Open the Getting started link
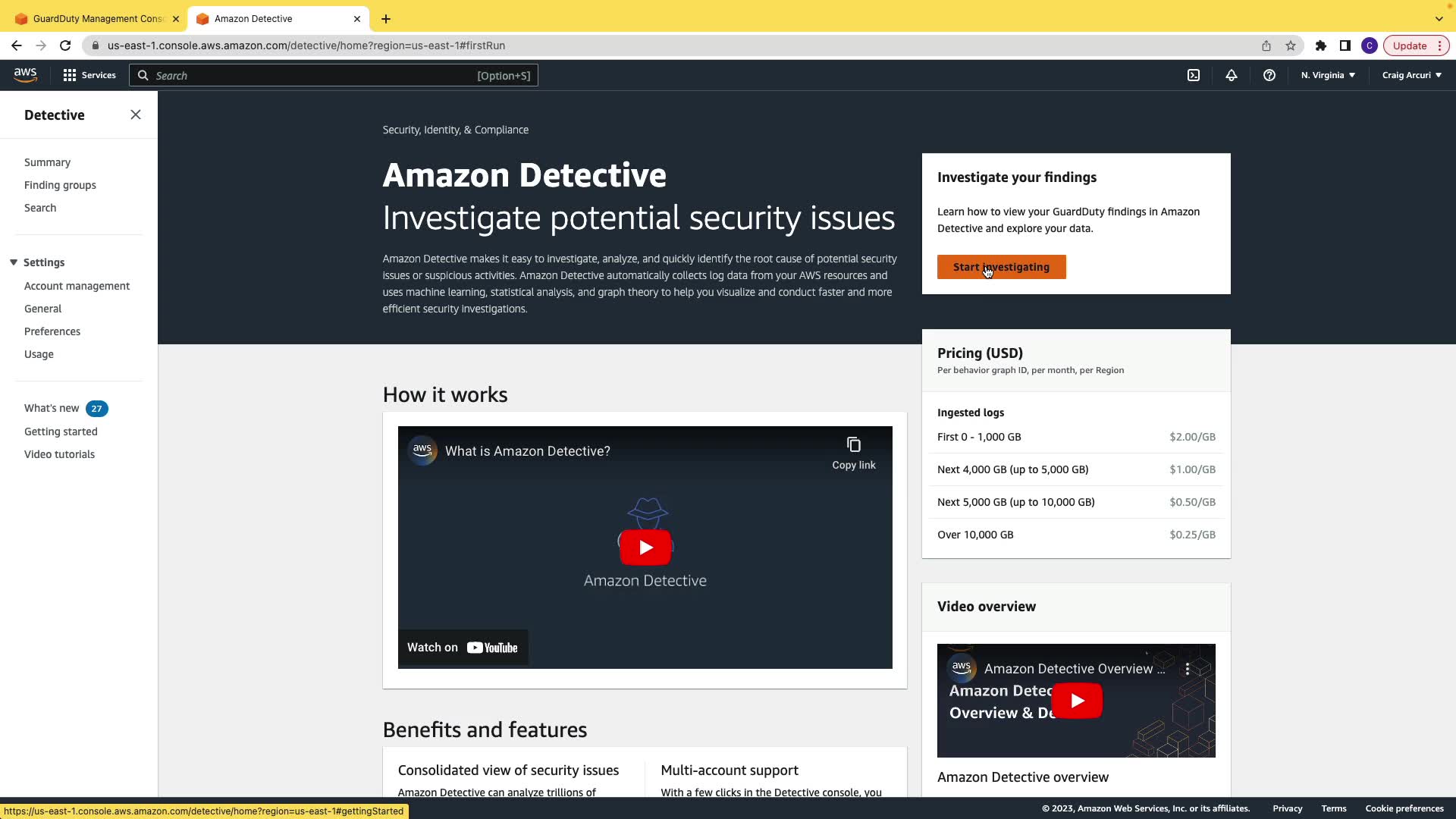 point(61,431)
